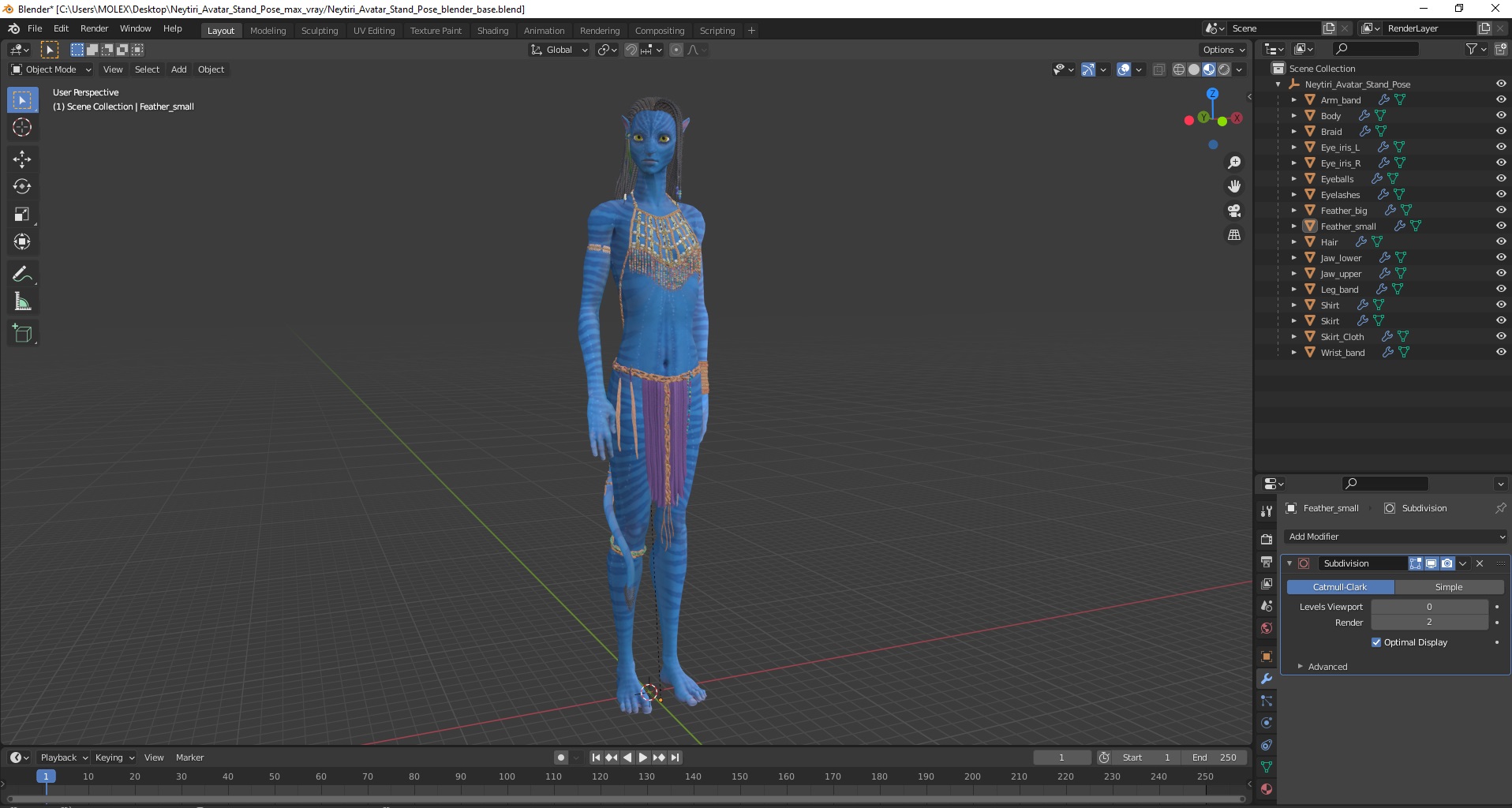Viewport: 1512px width, 808px height.
Task: Switch to the Shading workspace tab
Action: coord(492,31)
